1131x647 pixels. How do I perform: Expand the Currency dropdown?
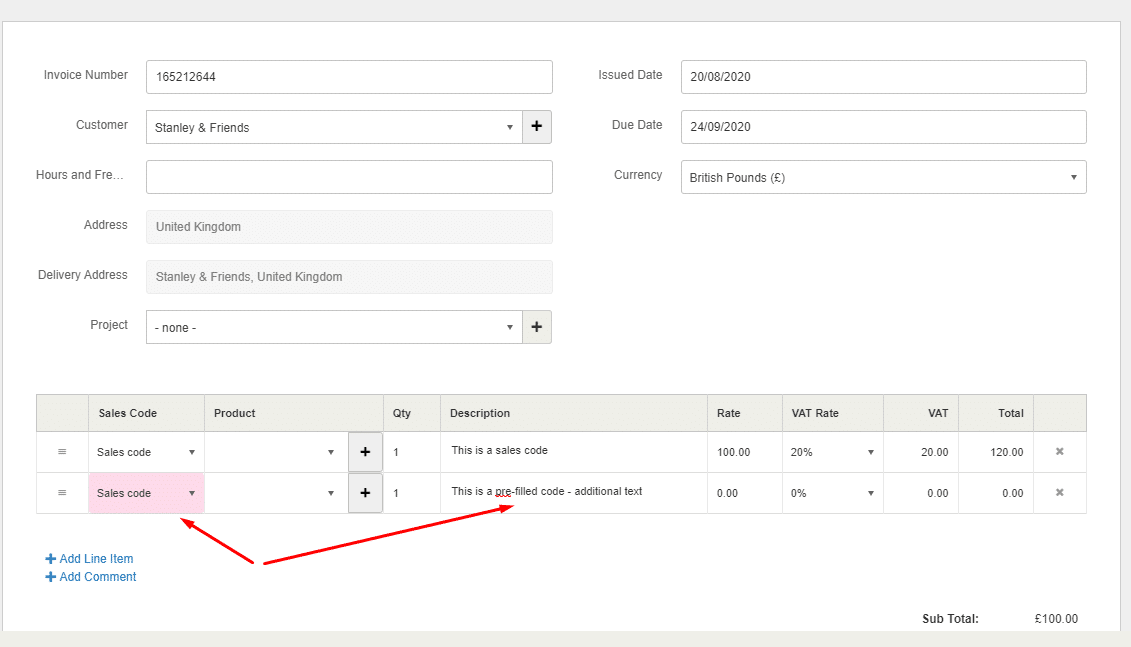coord(883,177)
